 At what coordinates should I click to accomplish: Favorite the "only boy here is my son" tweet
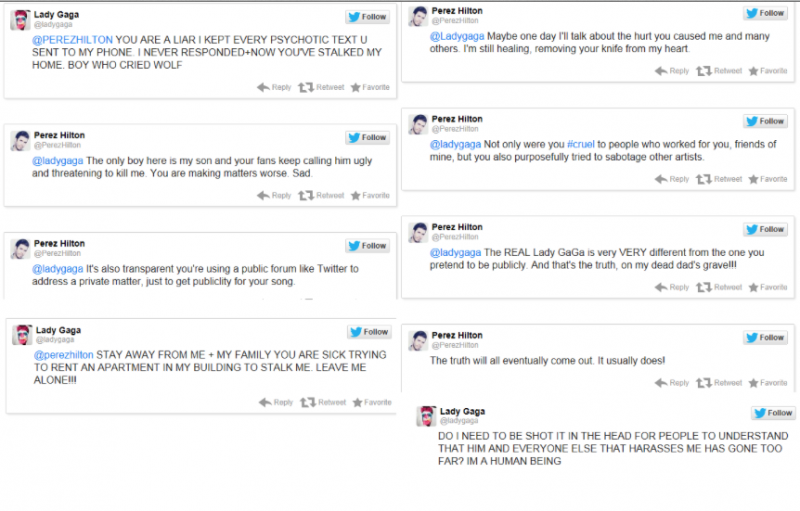click(x=370, y=195)
